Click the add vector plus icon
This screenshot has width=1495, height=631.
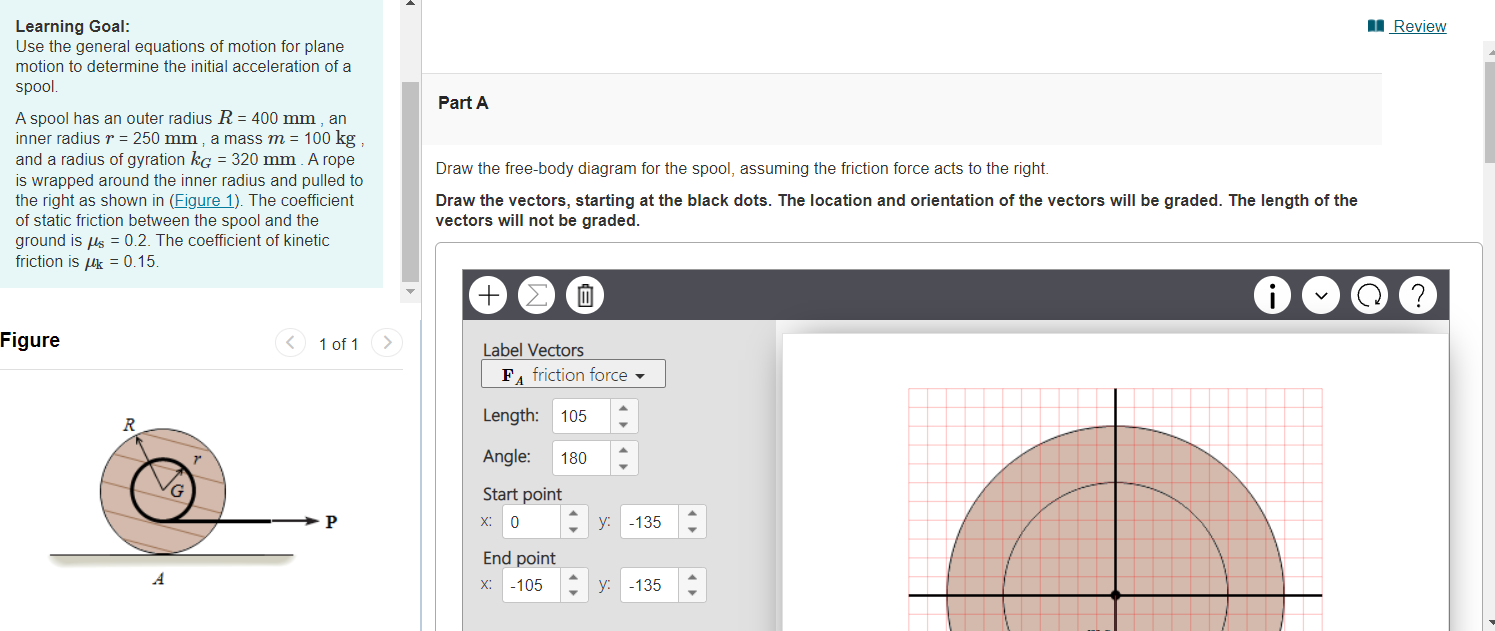pyautogui.click(x=489, y=295)
